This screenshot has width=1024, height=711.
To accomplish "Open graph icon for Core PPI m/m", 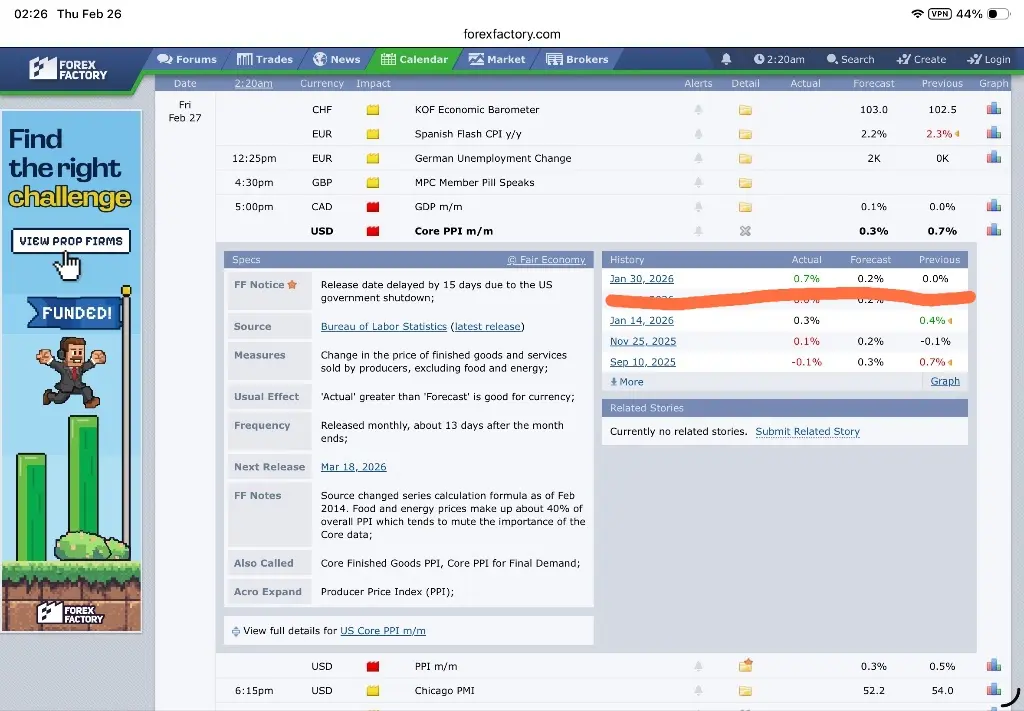I will click(x=994, y=229).
